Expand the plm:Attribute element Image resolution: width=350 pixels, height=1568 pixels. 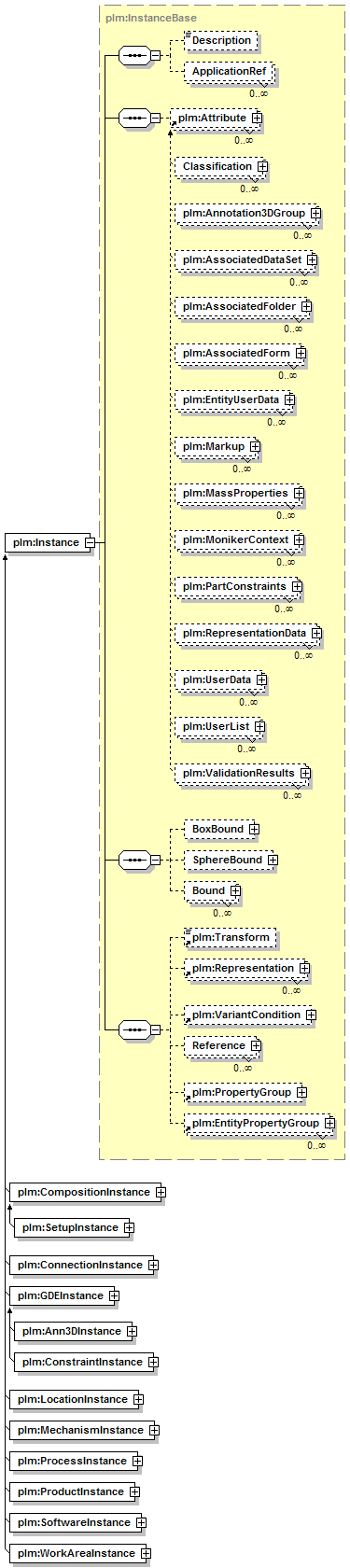[257, 119]
